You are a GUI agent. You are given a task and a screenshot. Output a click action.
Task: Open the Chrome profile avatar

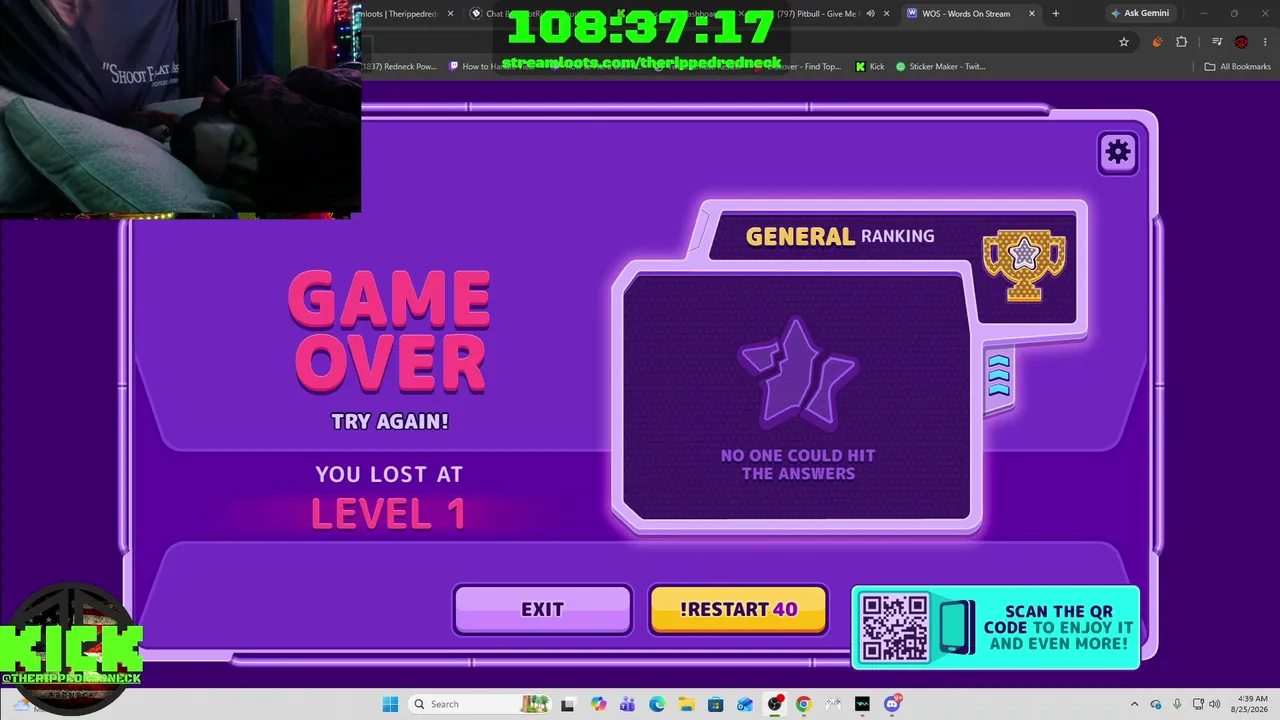[x=1241, y=42]
